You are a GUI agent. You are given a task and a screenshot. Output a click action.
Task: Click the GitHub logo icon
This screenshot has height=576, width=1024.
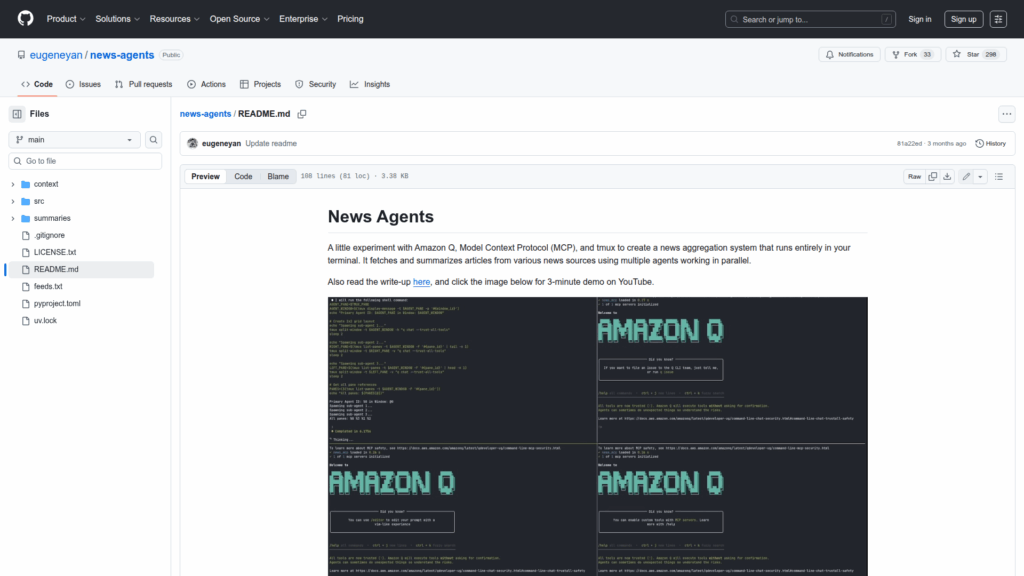[25, 19]
